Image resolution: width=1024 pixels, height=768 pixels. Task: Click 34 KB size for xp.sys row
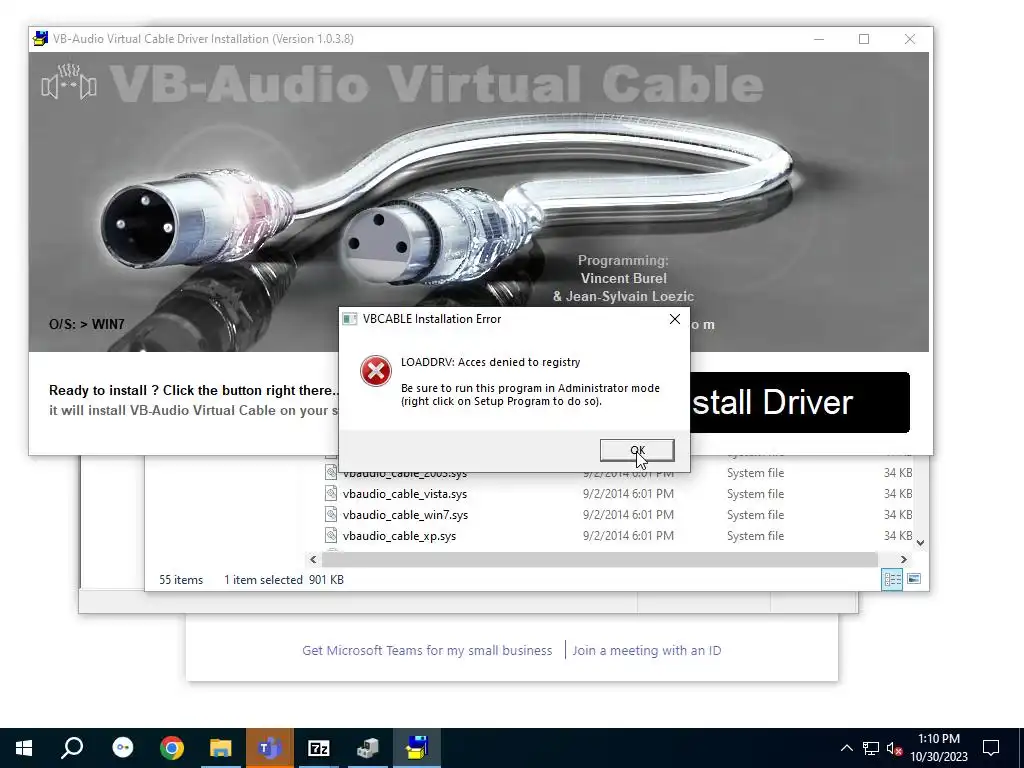tap(898, 536)
